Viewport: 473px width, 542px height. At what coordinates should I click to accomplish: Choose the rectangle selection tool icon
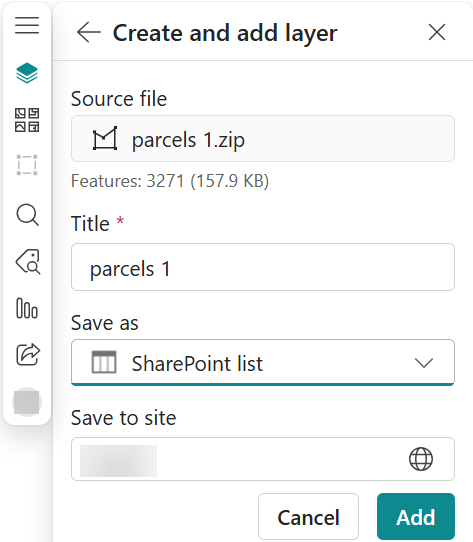(27, 165)
